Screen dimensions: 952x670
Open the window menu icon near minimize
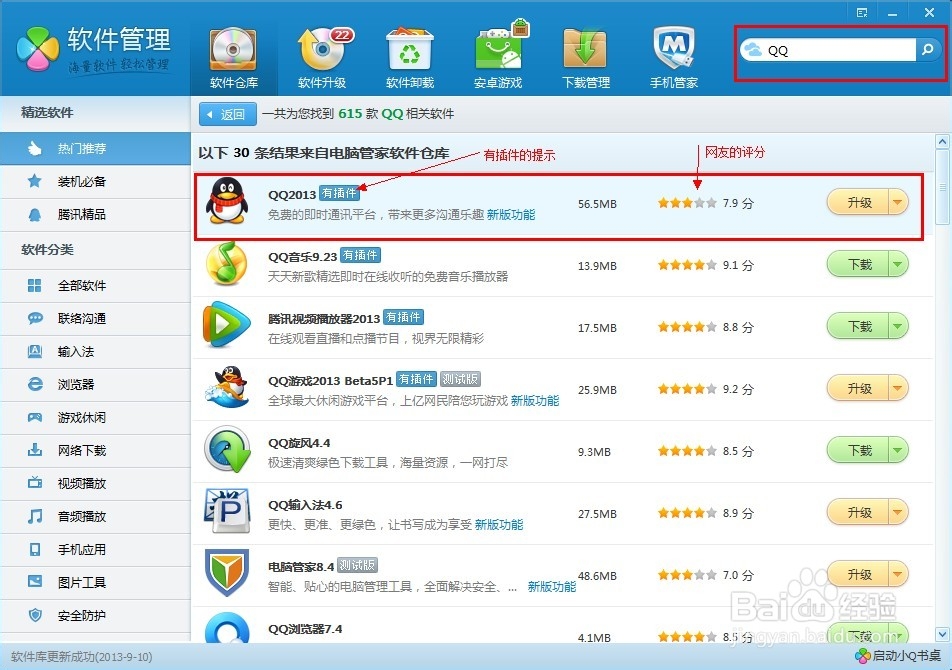[862, 12]
